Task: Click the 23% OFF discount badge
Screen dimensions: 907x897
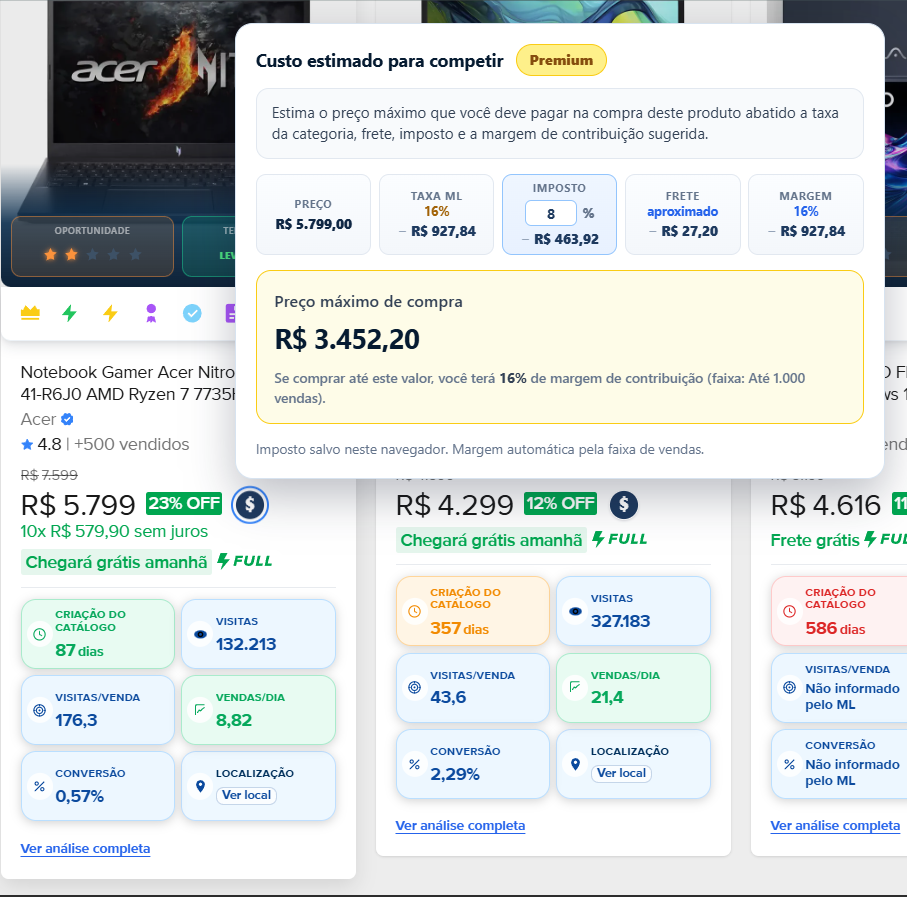Action: [x=184, y=503]
